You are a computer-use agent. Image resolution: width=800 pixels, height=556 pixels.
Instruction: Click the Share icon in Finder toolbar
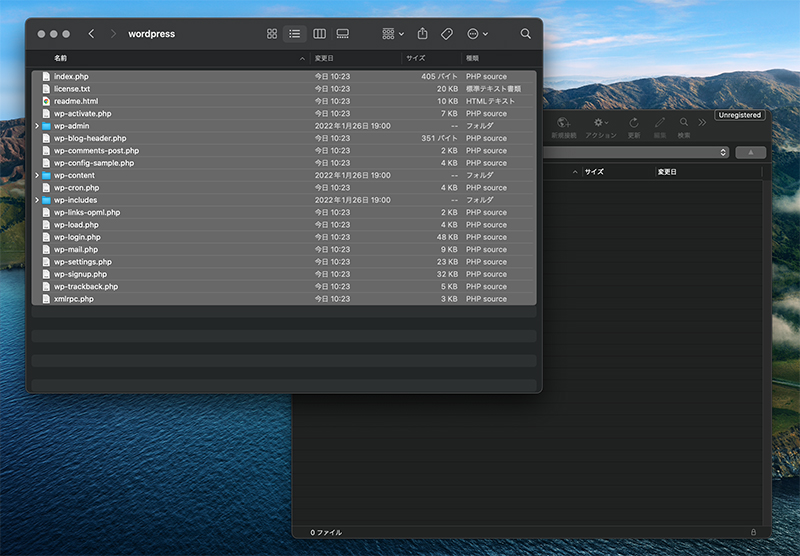[423, 34]
